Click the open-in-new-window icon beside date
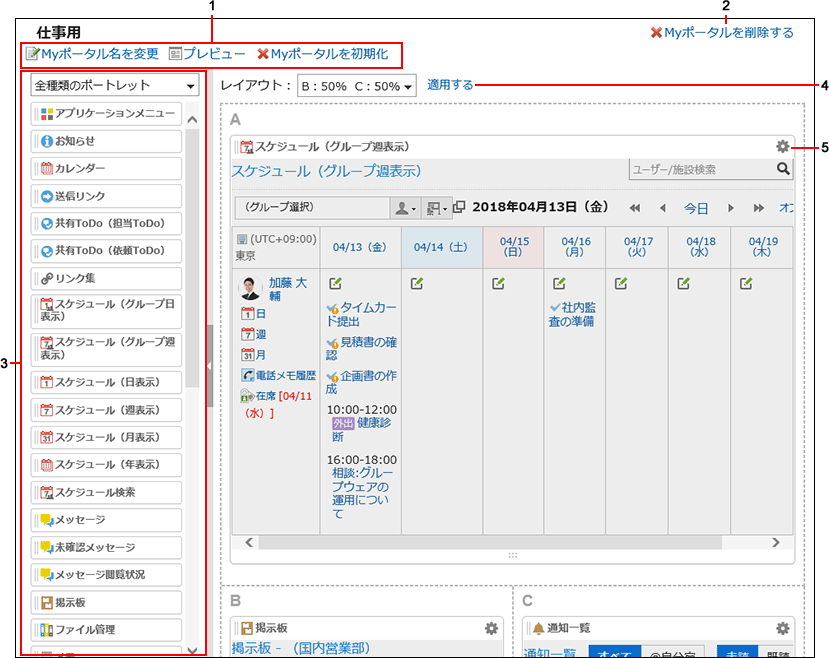 tap(459, 207)
